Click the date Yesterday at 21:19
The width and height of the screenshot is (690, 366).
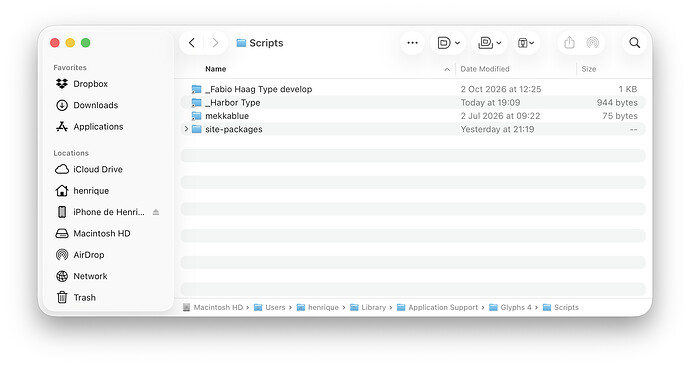click(497, 129)
